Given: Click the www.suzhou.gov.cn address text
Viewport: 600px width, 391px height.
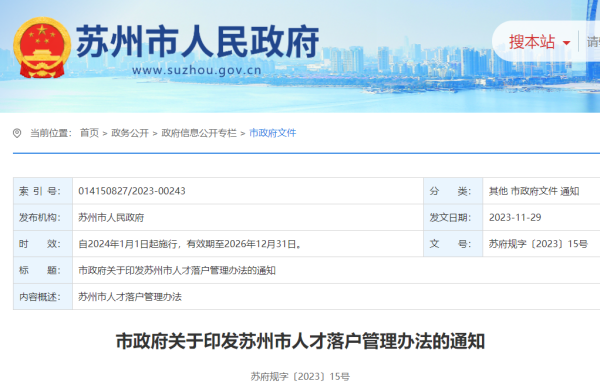Looking at the screenshot, I should coord(197,70).
